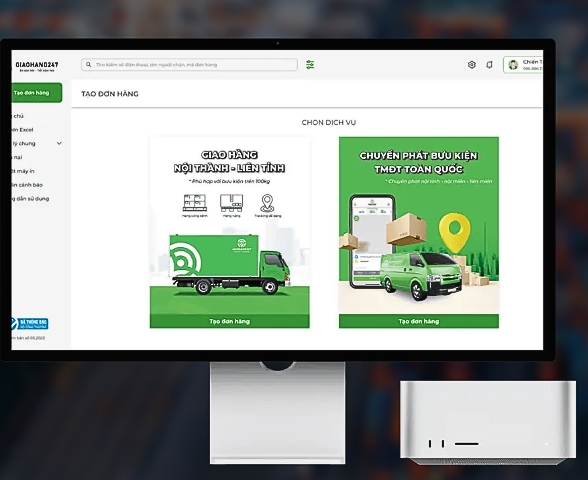This screenshot has height=480, width=588.
Task: Click Tạo đơn hàng under Giao hàng nội thành
Action: (230, 321)
